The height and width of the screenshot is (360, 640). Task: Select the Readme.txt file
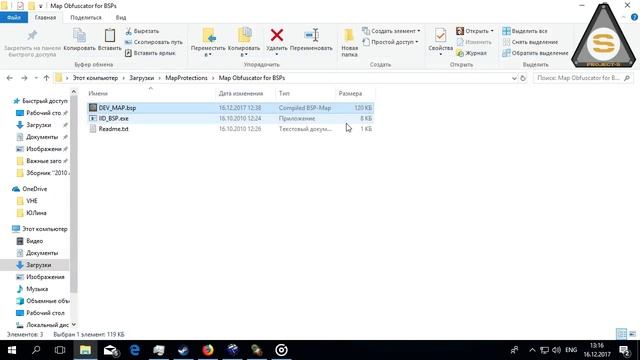click(231, 129)
